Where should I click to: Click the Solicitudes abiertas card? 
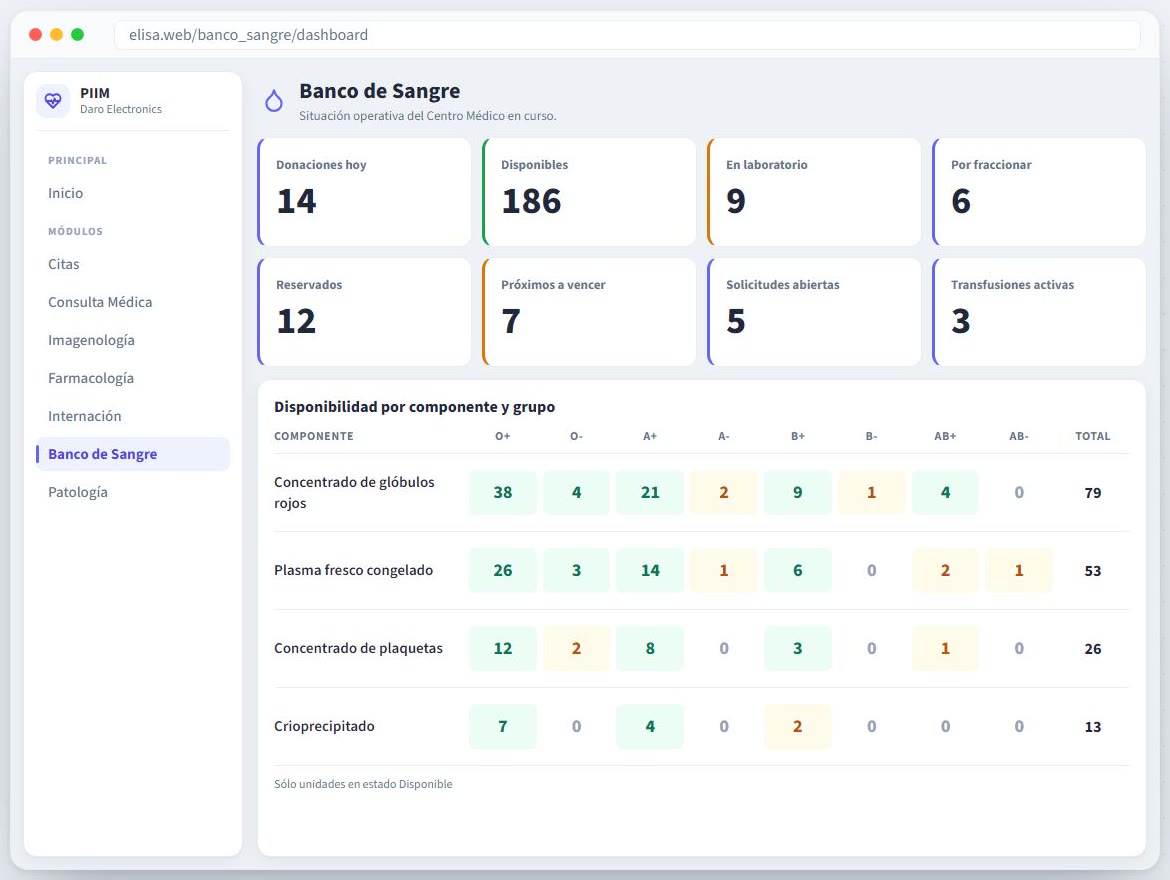[814, 312]
